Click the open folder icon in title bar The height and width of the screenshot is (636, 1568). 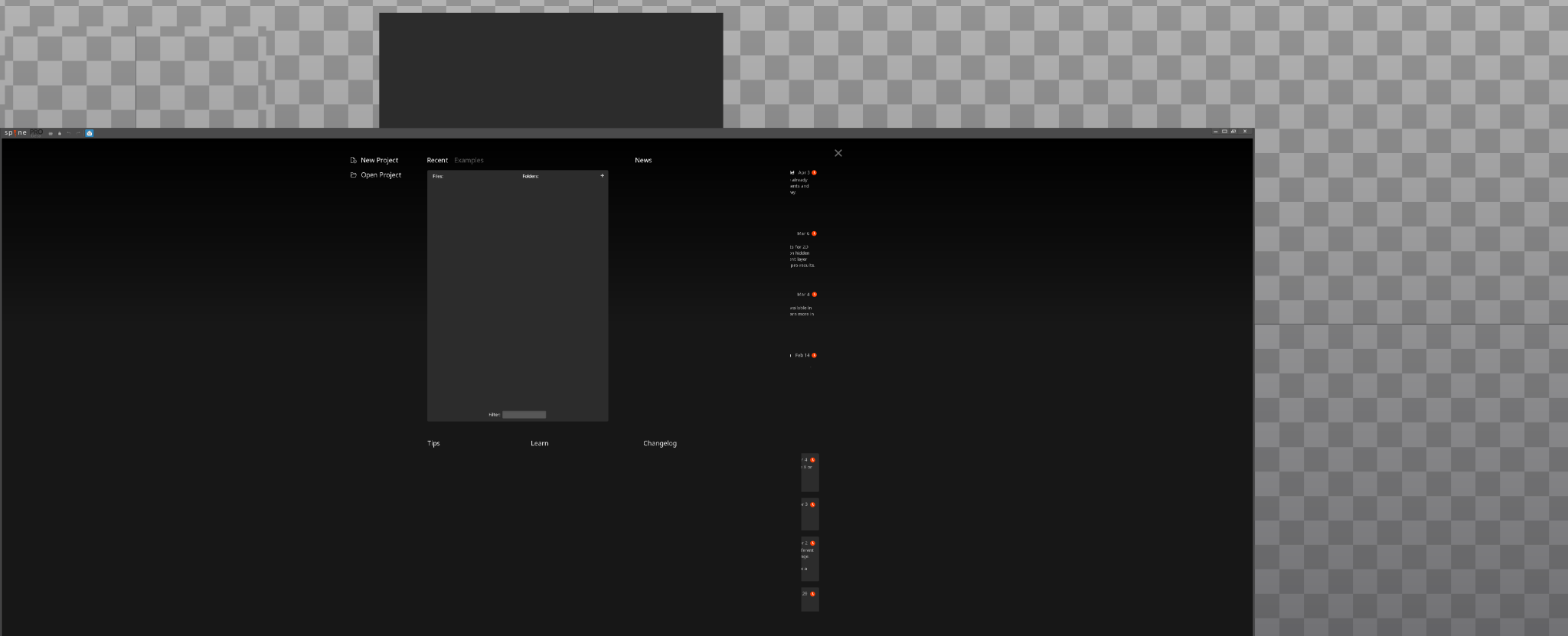point(51,133)
